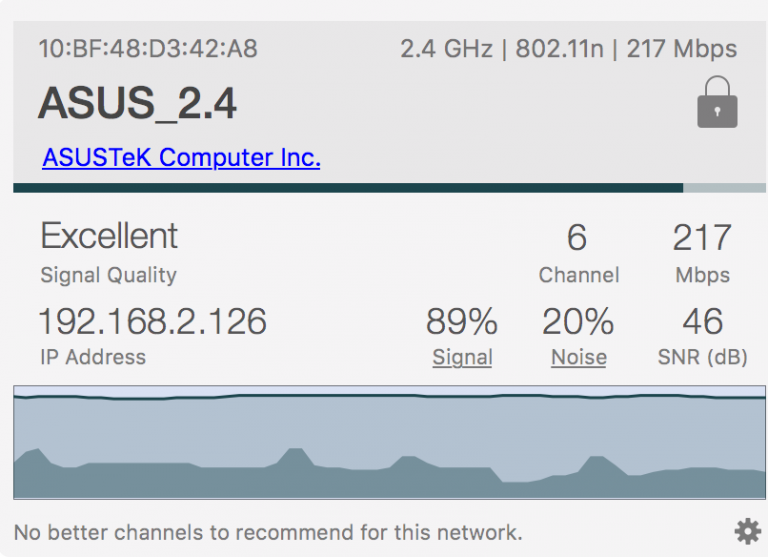Image resolution: width=768 pixels, height=557 pixels.
Task: Click the 20% noise value
Action: point(578,322)
